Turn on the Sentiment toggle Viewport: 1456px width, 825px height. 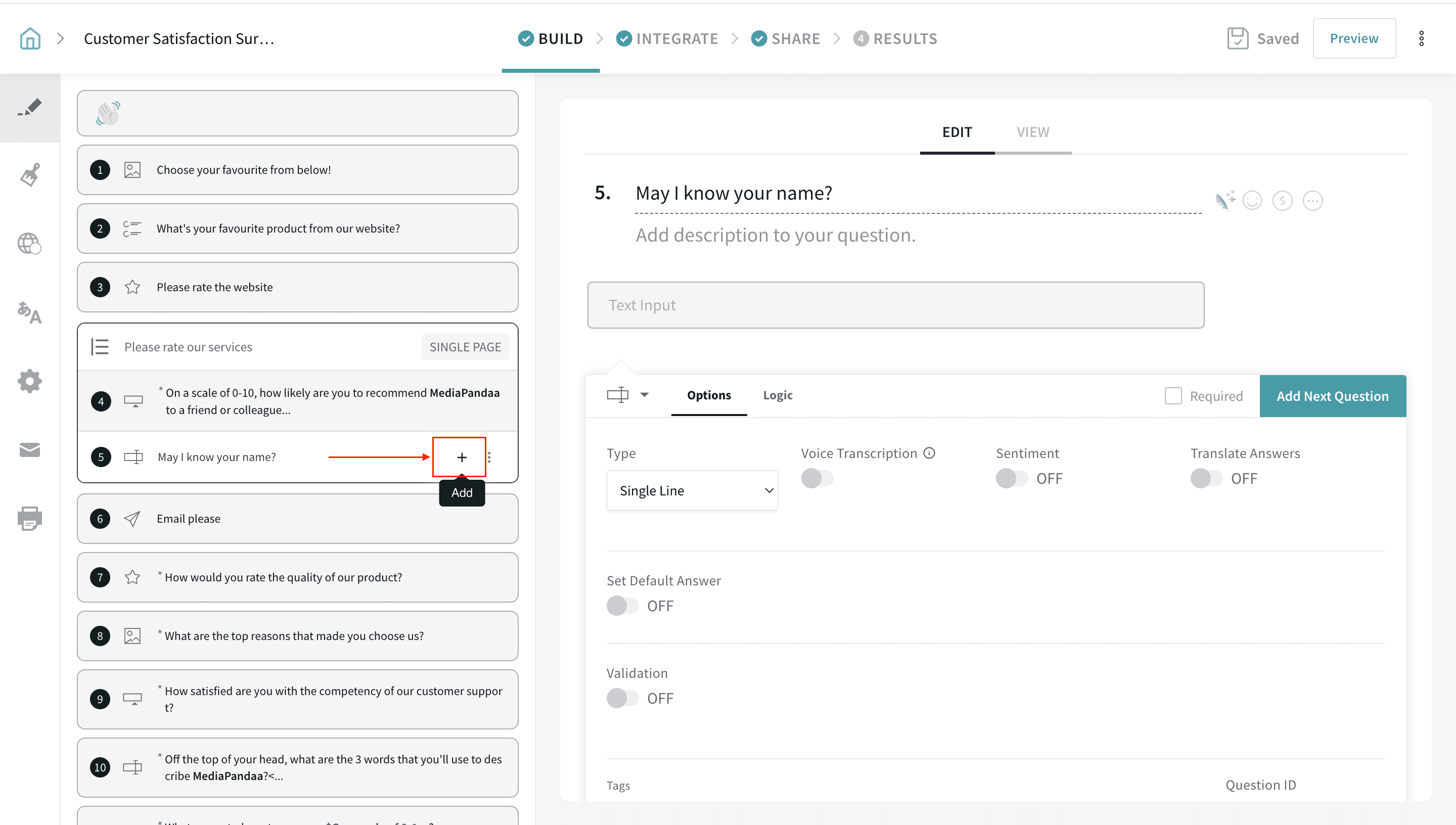pyautogui.click(x=1011, y=478)
